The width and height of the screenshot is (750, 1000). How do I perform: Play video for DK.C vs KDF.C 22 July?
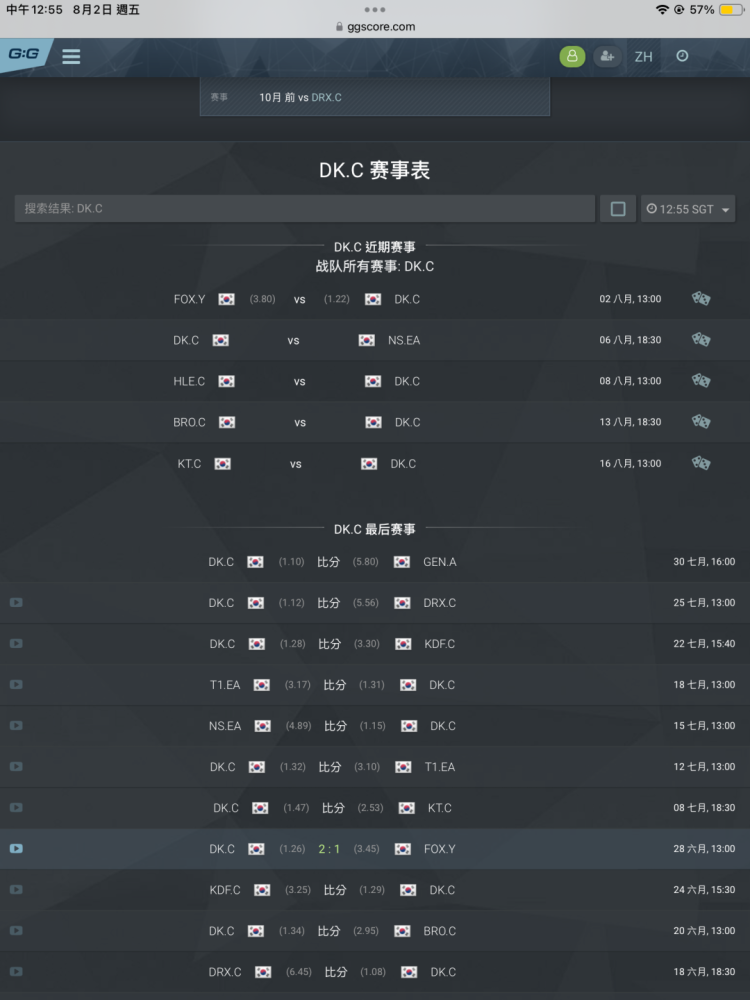17,643
